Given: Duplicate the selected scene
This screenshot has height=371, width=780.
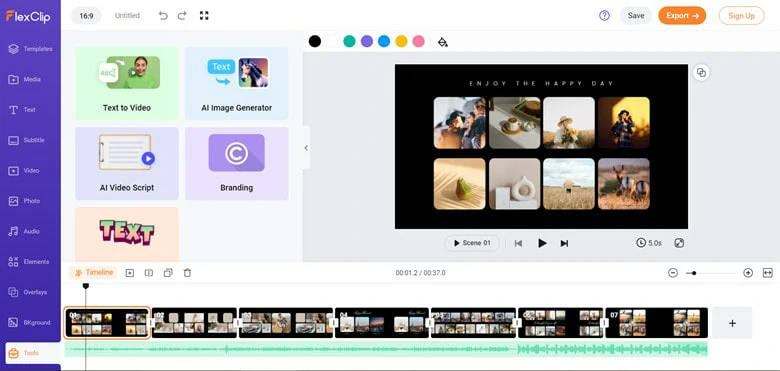Looking at the screenshot, I should click(x=168, y=273).
